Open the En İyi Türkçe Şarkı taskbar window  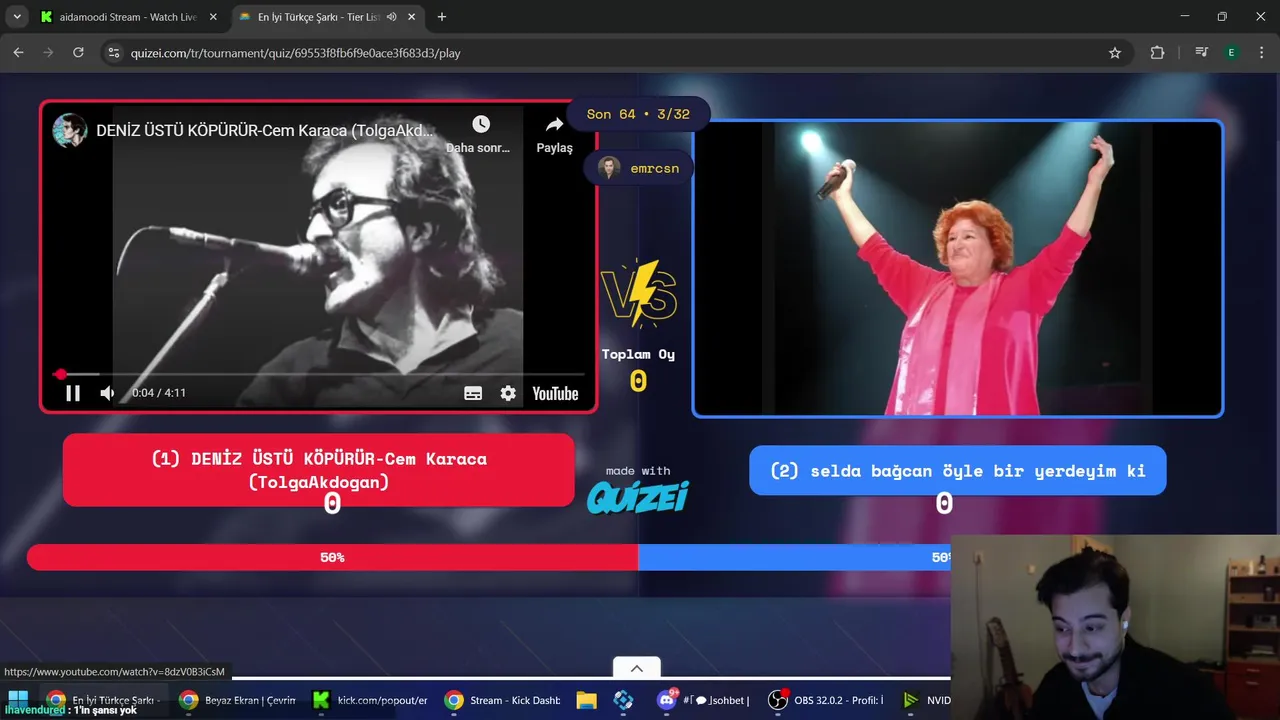tap(104, 700)
